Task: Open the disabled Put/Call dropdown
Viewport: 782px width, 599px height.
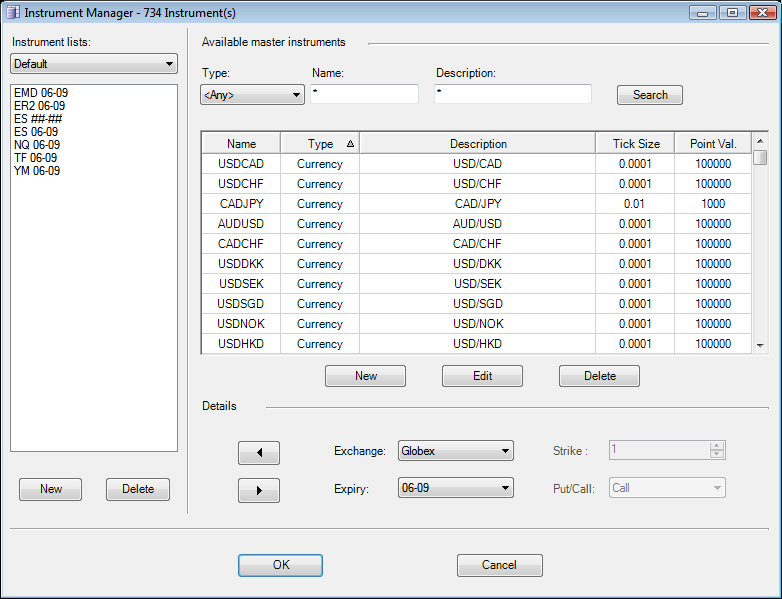Action: click(667, 488)
